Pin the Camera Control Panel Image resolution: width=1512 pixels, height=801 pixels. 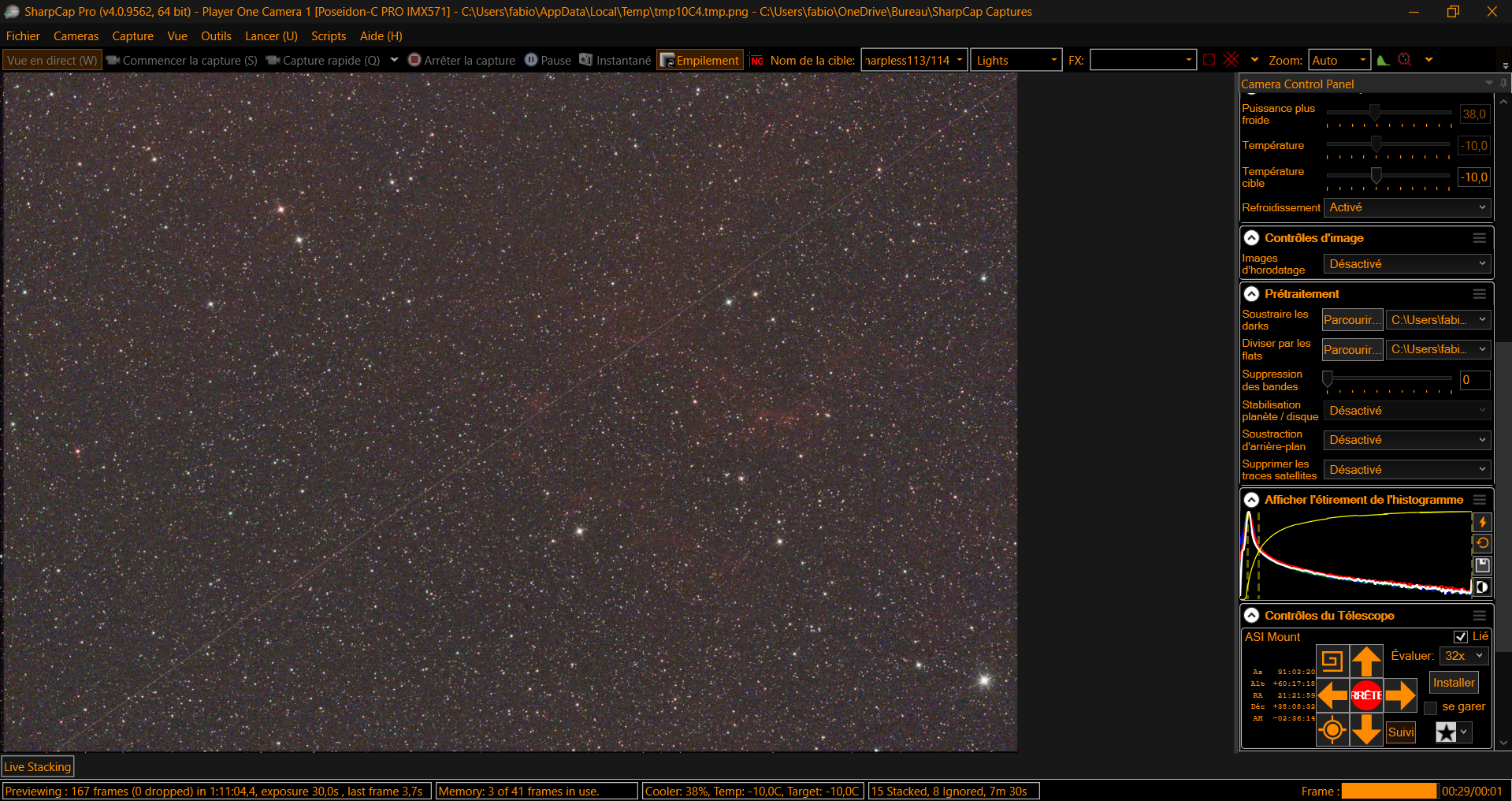coord(1504,84)
